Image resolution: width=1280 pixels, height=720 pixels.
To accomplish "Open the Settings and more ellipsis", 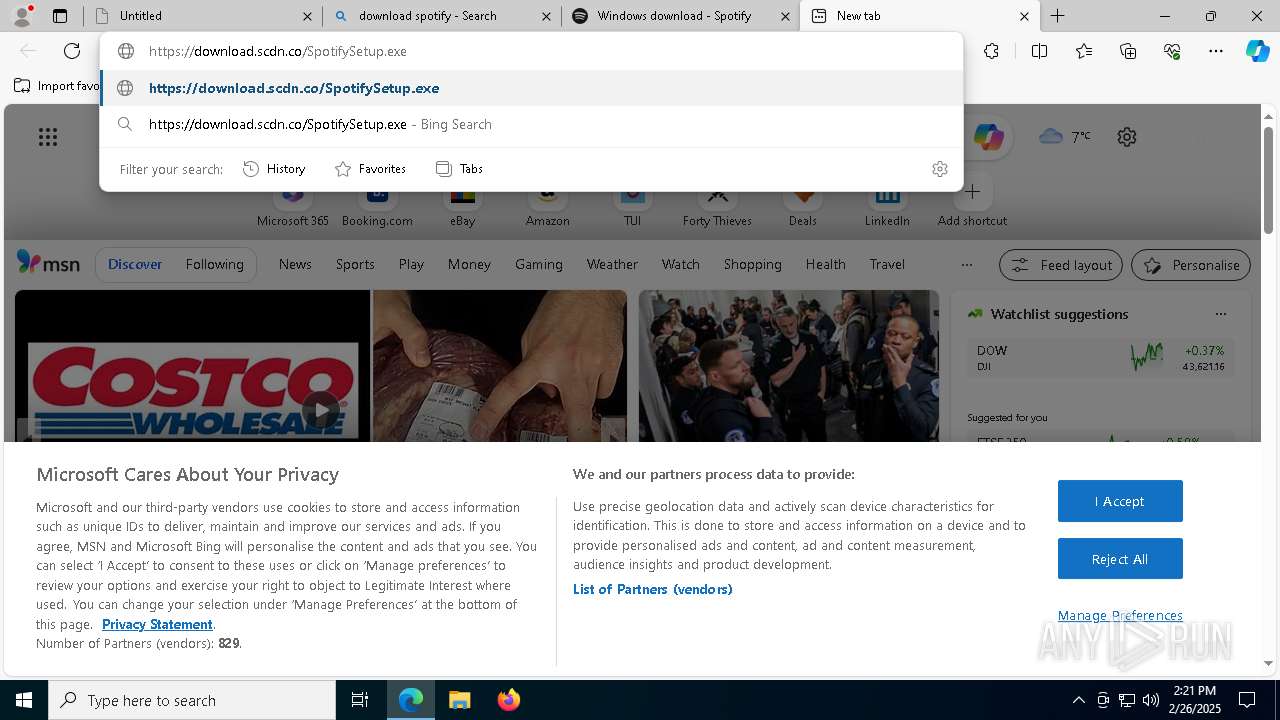I will point(1216,51).
